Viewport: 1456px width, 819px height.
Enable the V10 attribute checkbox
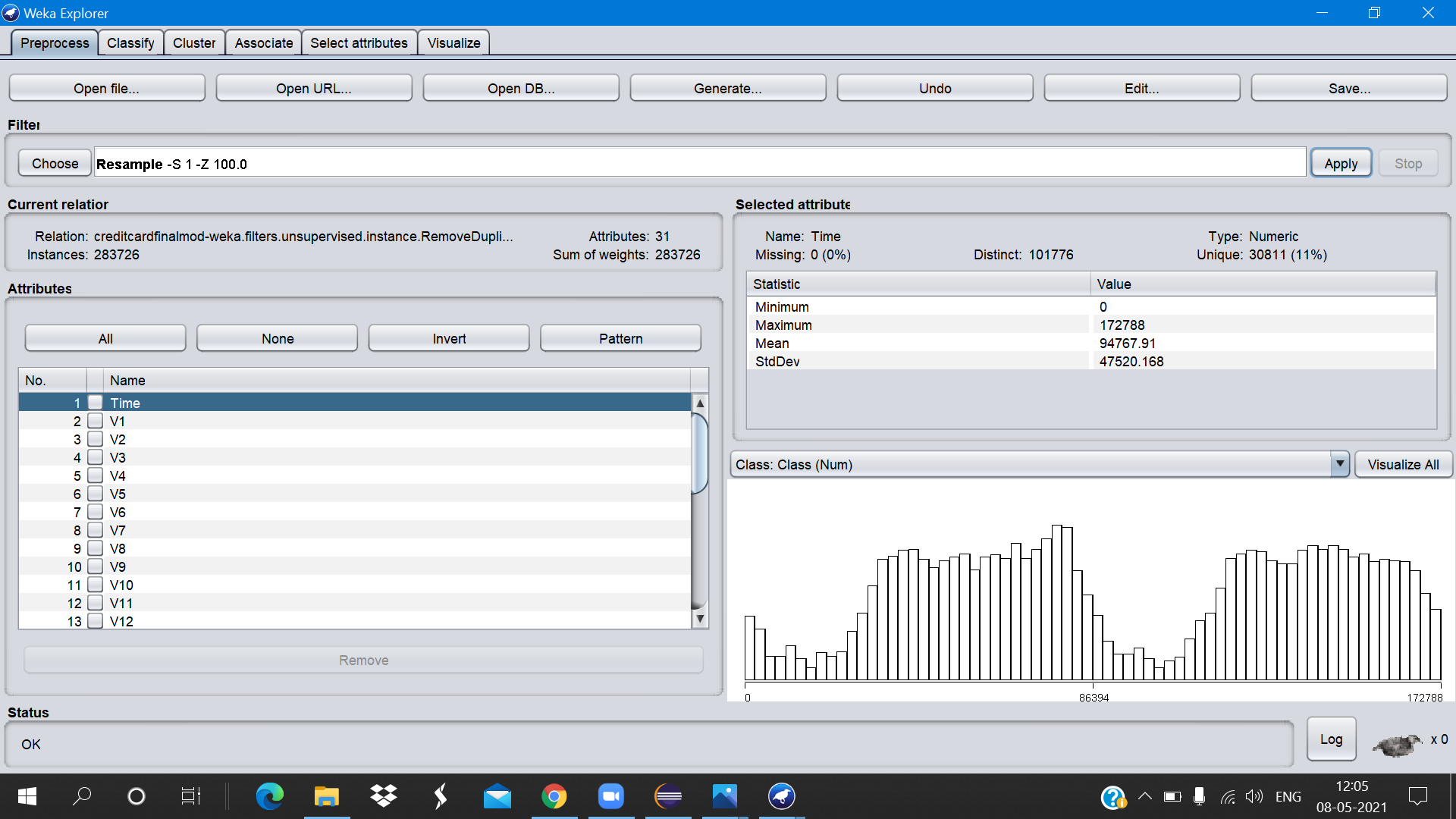tap(96, 585)
